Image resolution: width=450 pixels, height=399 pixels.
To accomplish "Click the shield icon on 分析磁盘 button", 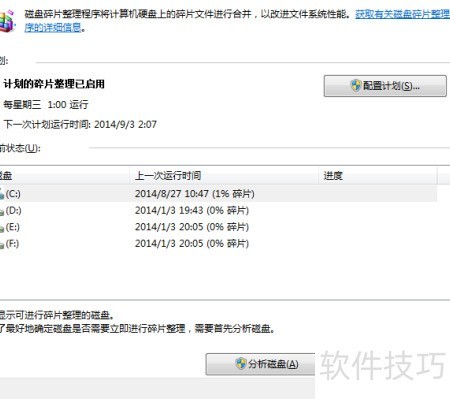I will click(241, 364).
